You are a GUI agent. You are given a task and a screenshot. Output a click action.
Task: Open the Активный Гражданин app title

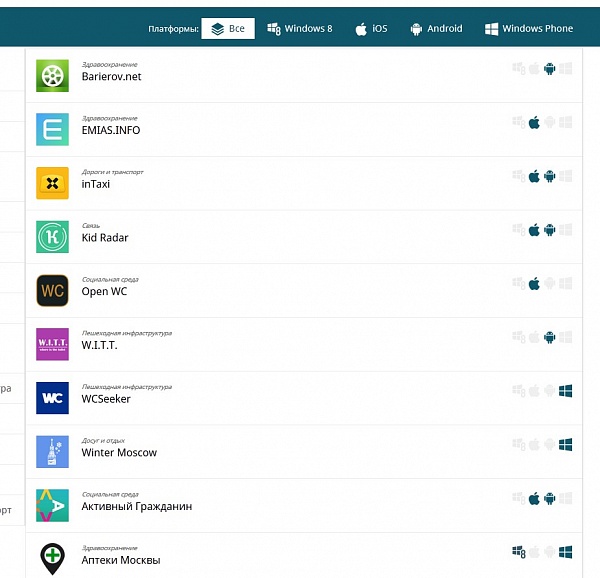click(x=137, y=506)
